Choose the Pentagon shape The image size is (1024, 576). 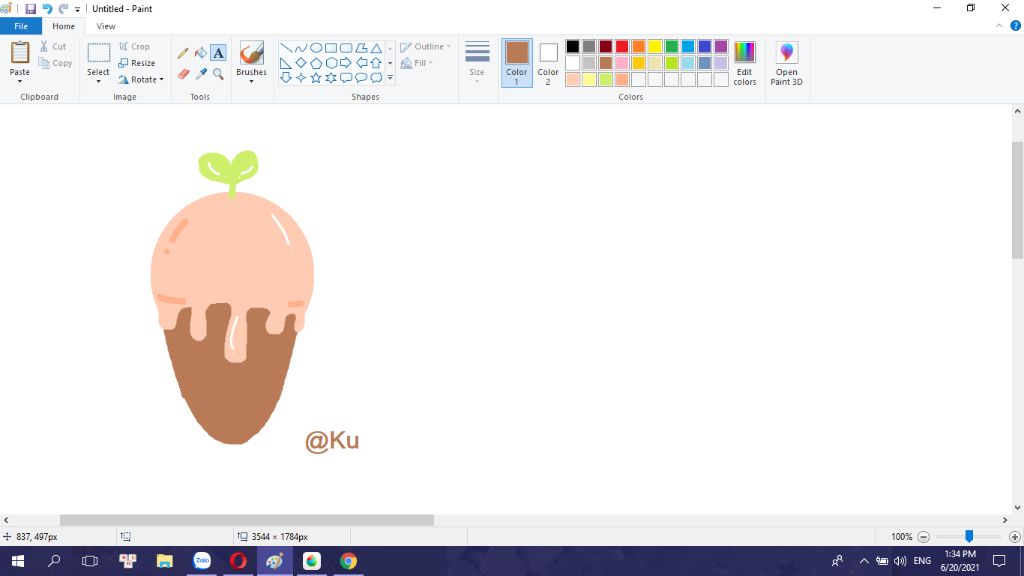point(315,63)
